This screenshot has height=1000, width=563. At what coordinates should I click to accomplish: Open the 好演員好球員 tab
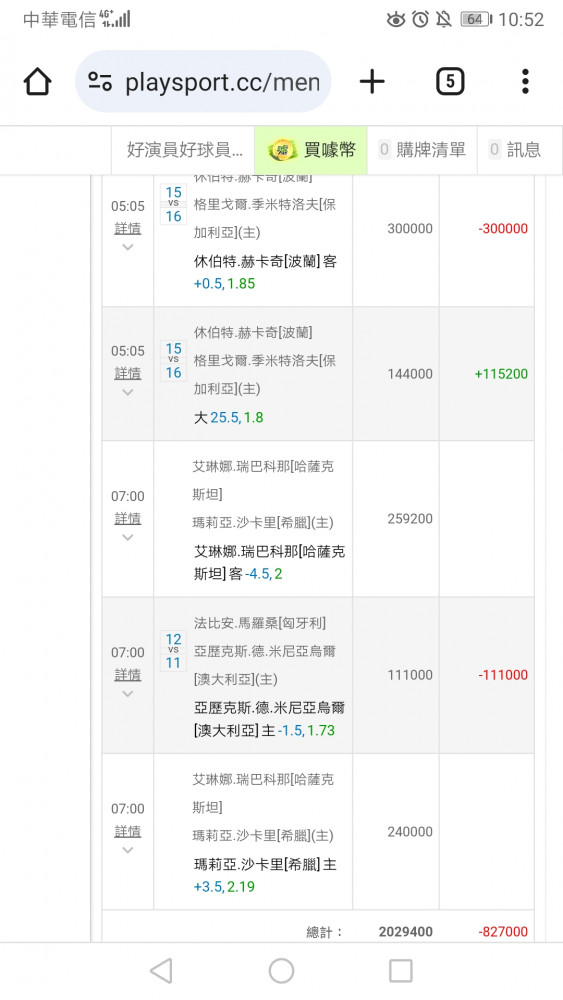[x=183, y=150]
